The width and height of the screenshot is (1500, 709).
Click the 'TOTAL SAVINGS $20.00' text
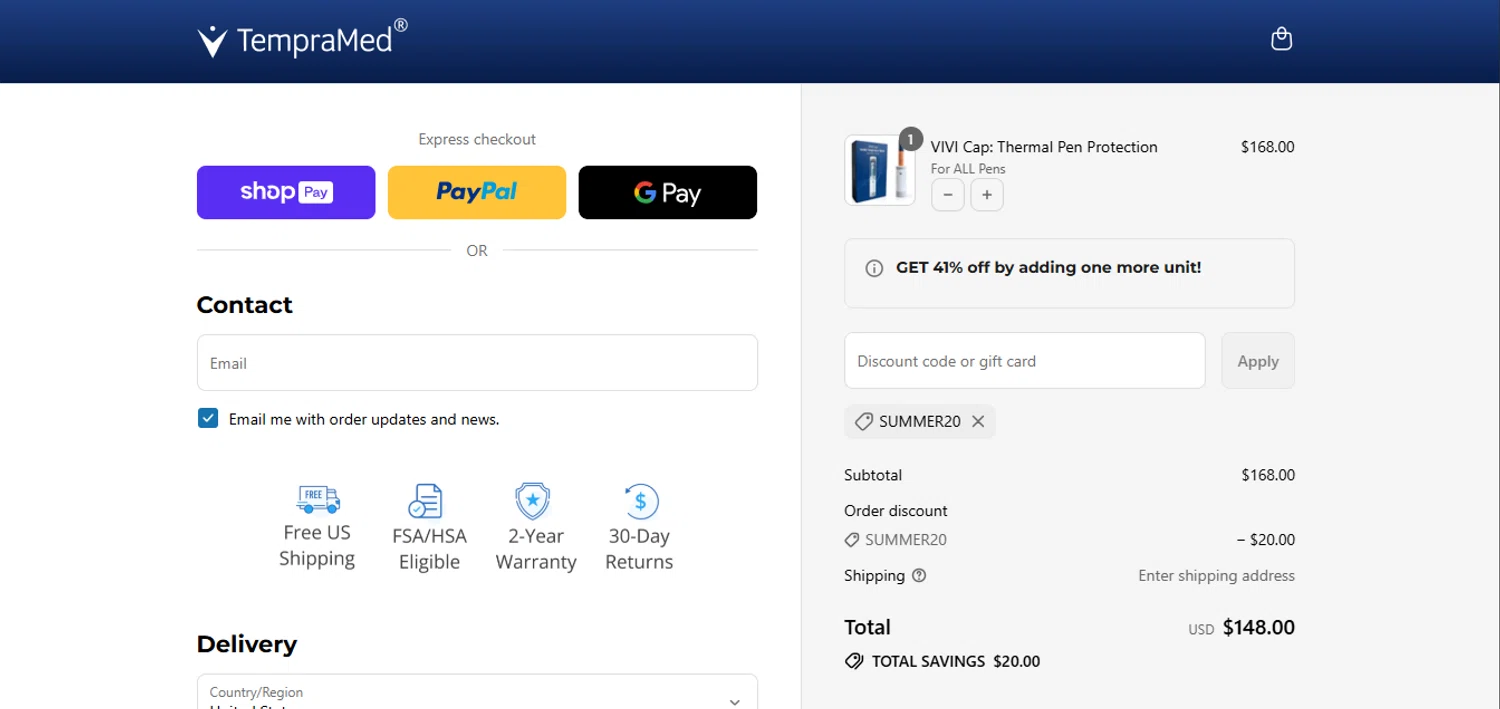pos(956,661)
